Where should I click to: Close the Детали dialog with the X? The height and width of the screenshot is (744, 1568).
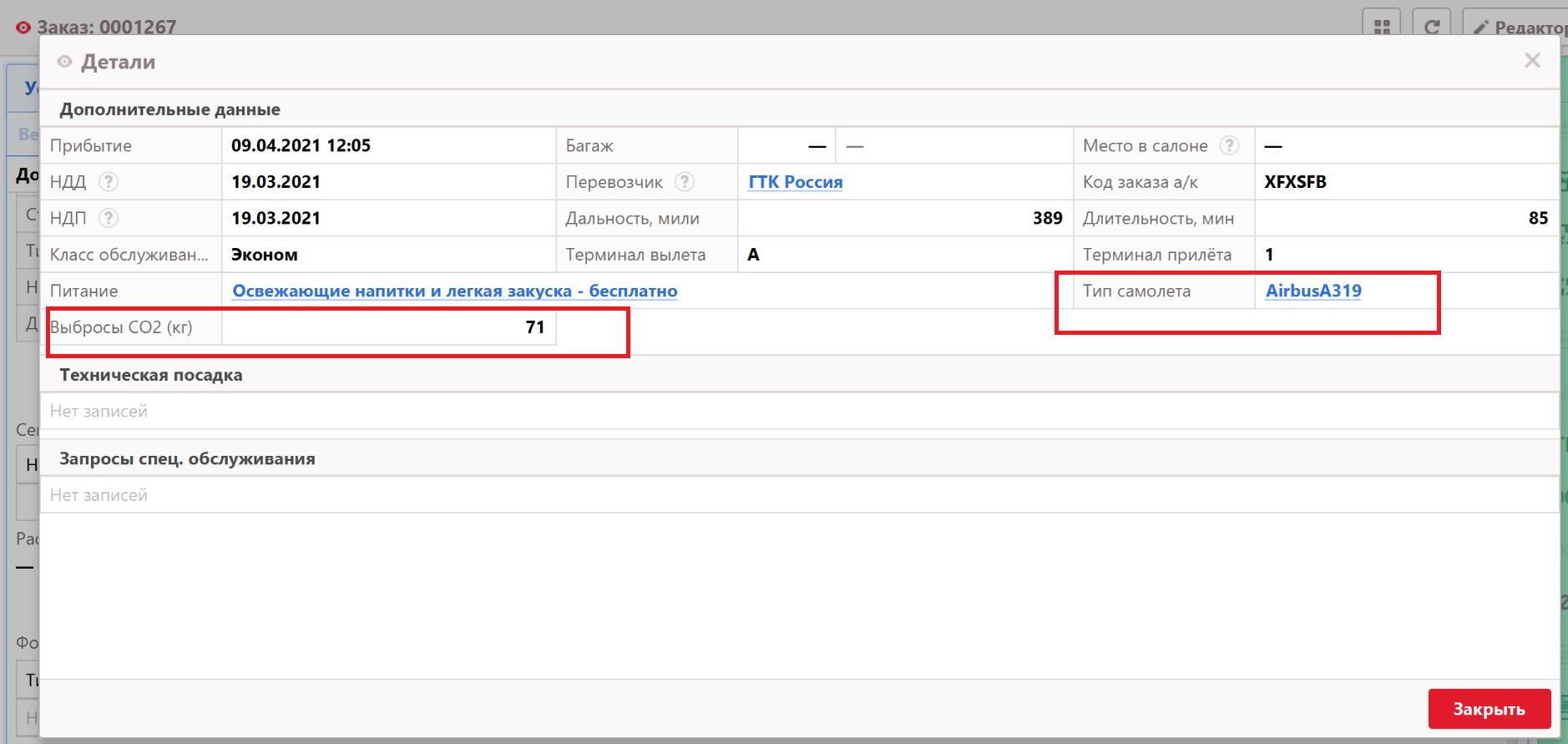[1532, 60]
